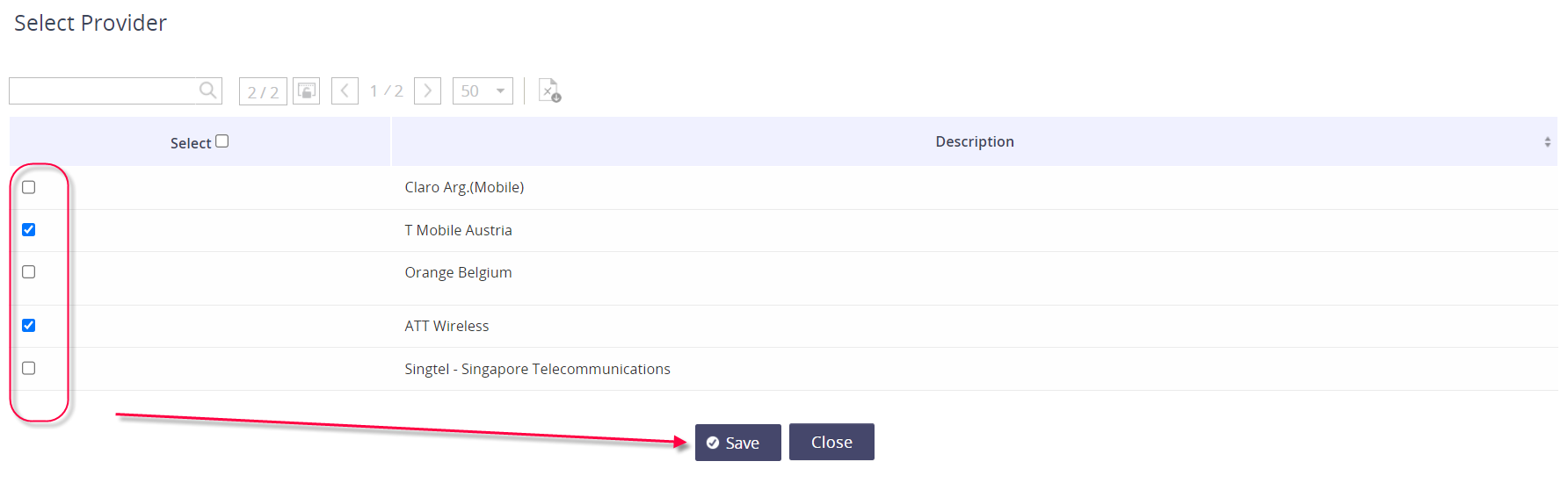Open the page size 50 dropdown
The width and height of the screenshot is (1568, 483).
tap(483, 90)
